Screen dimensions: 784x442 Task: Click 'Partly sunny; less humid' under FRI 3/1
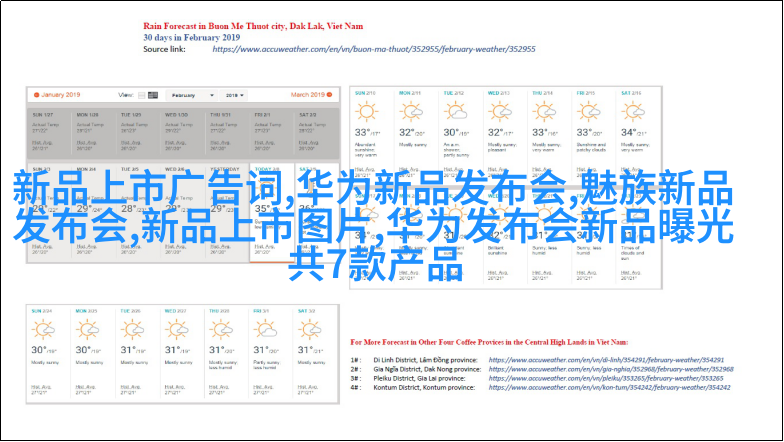[x=266, y=365]
